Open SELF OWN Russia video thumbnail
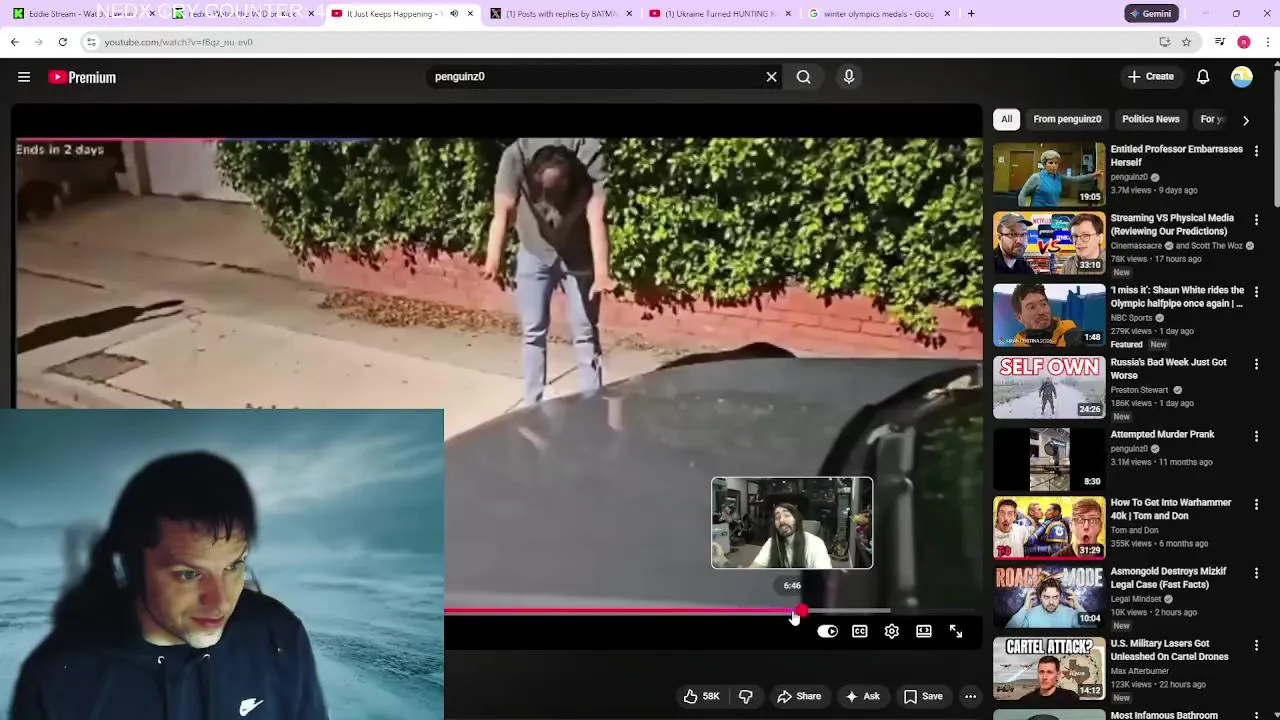The image size is (1280, 720). [1049, 387]
